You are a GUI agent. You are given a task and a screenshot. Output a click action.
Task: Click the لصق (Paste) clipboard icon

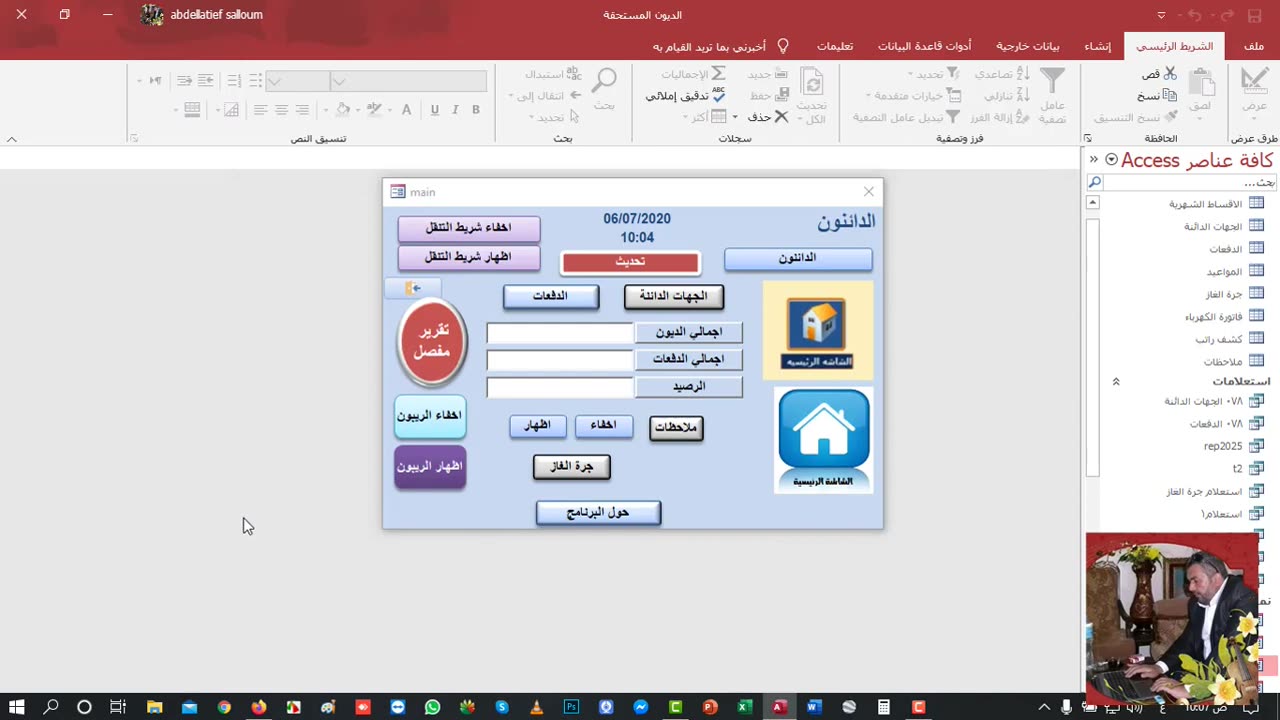click(x=1201, y=83)
